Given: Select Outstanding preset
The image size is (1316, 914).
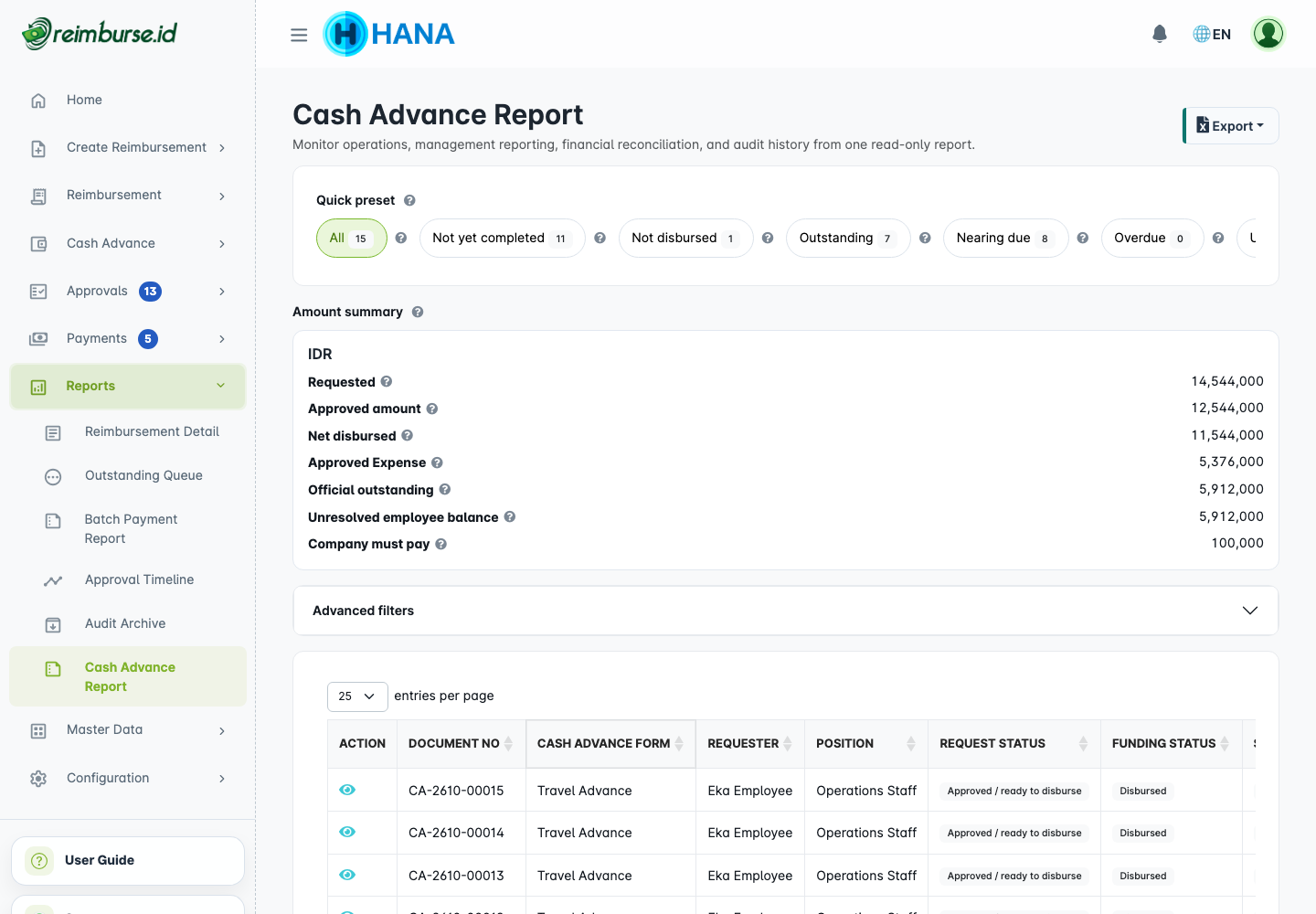Looking at the screenshot, I should pos(848,238).
